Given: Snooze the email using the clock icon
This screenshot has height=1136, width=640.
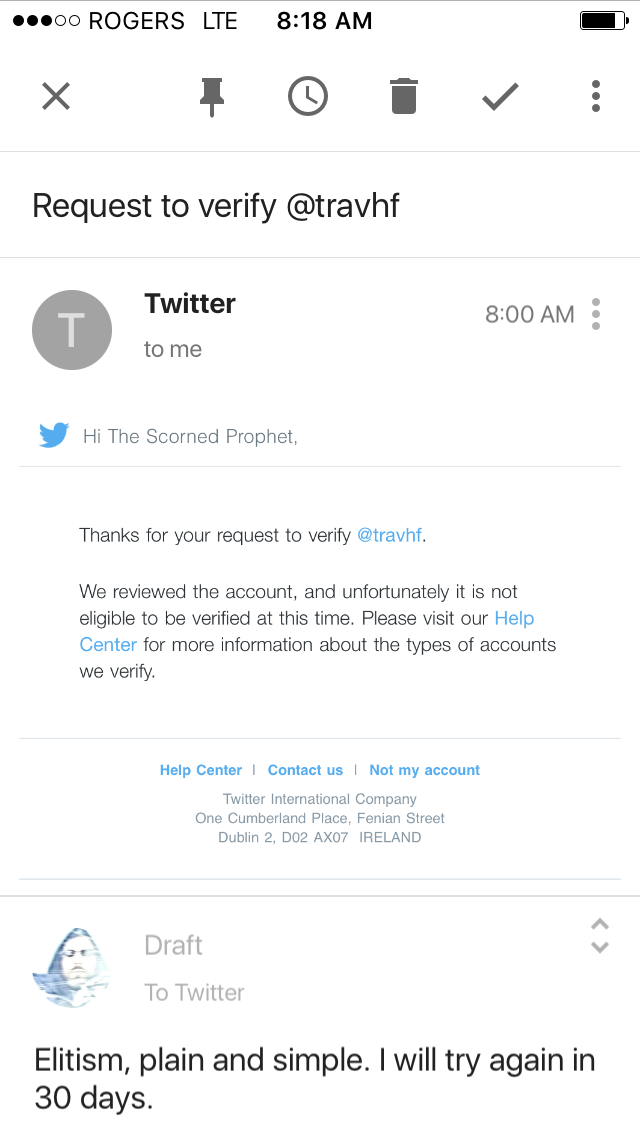Looking at the screenshot, I should pos(307,97).
